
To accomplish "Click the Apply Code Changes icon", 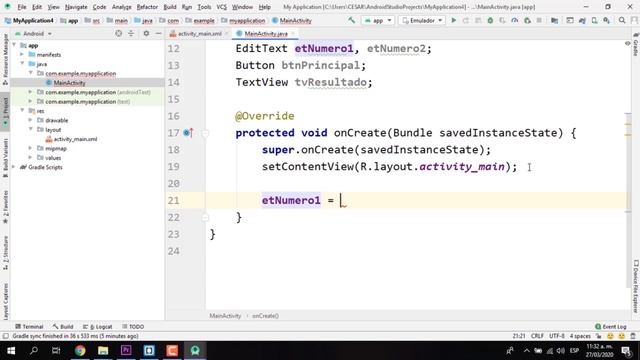I will click(x=478, y=20).
